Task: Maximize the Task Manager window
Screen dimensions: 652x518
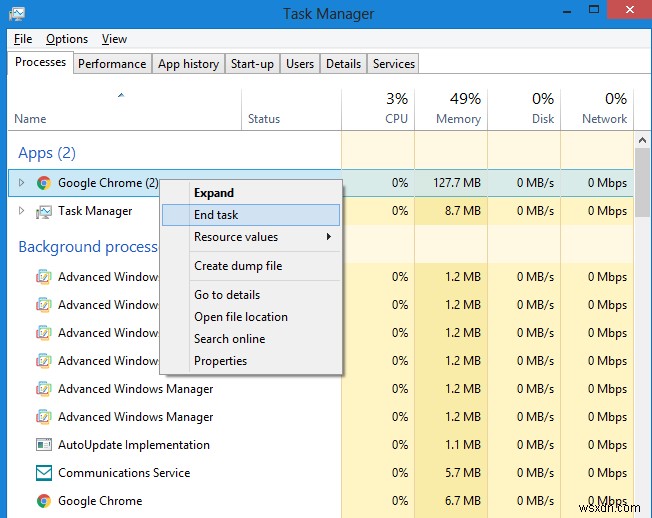Action: [x=594, y=10]
